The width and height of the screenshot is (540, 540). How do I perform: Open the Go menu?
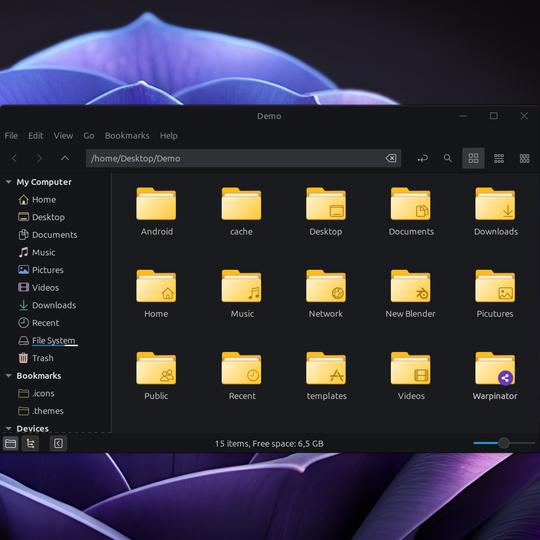[89, 136]
